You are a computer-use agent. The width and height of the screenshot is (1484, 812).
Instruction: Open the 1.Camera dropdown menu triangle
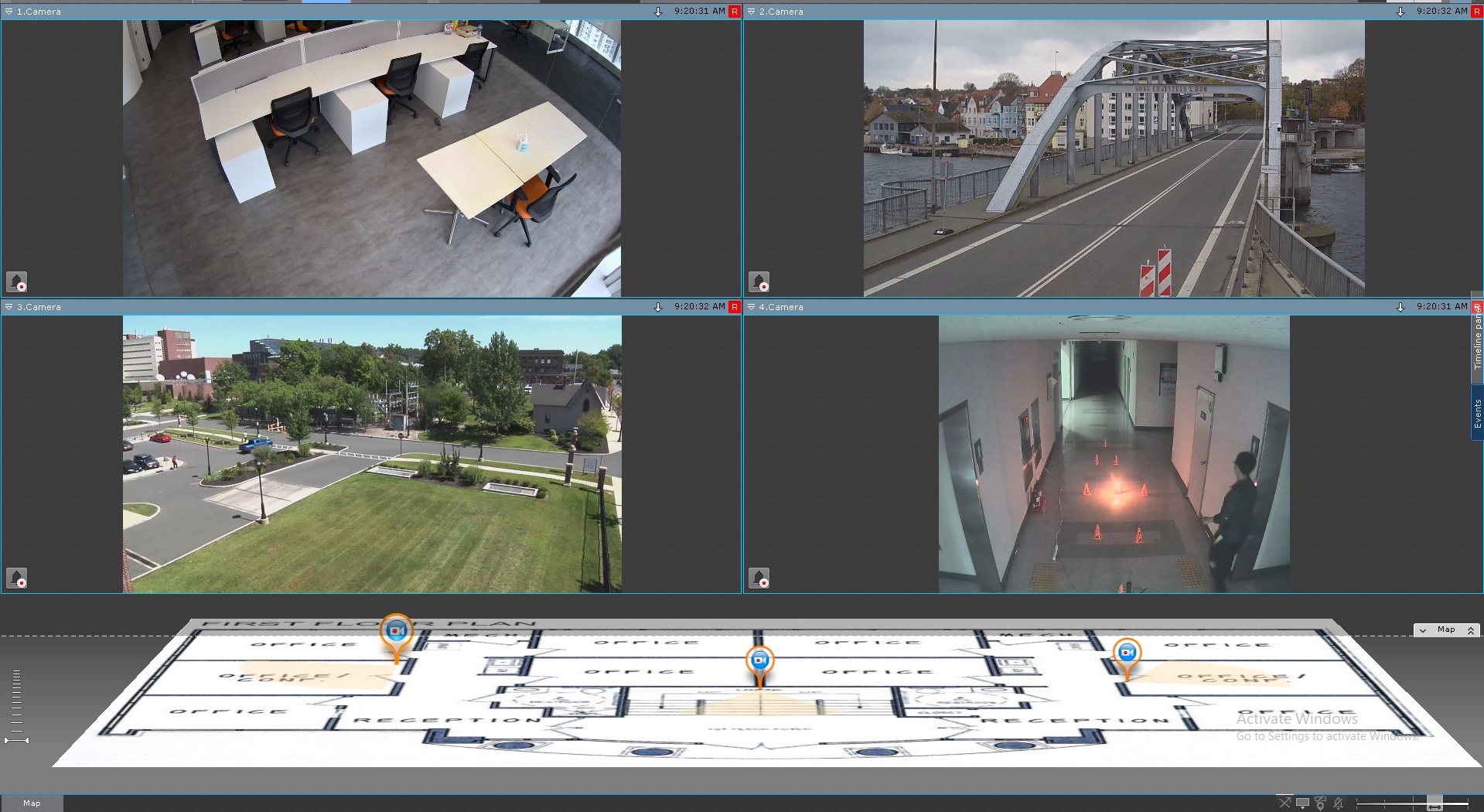point(9,12)
